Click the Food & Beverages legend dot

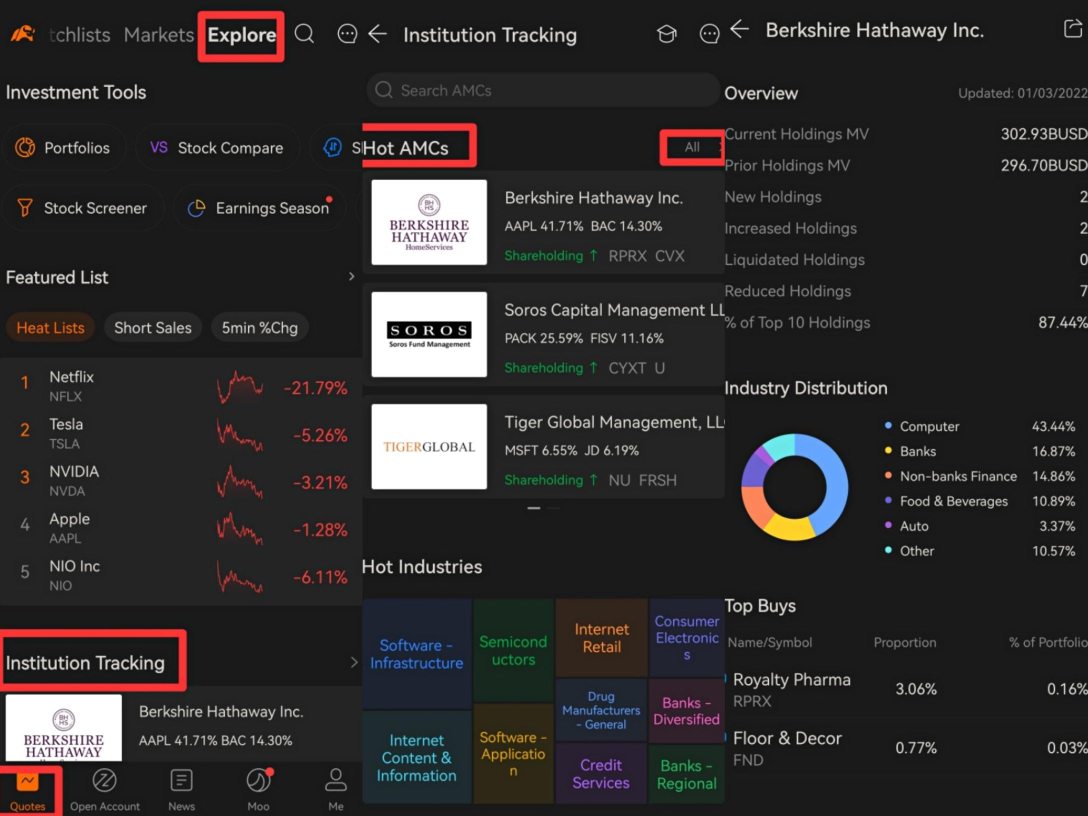click(x=888, y=500)
